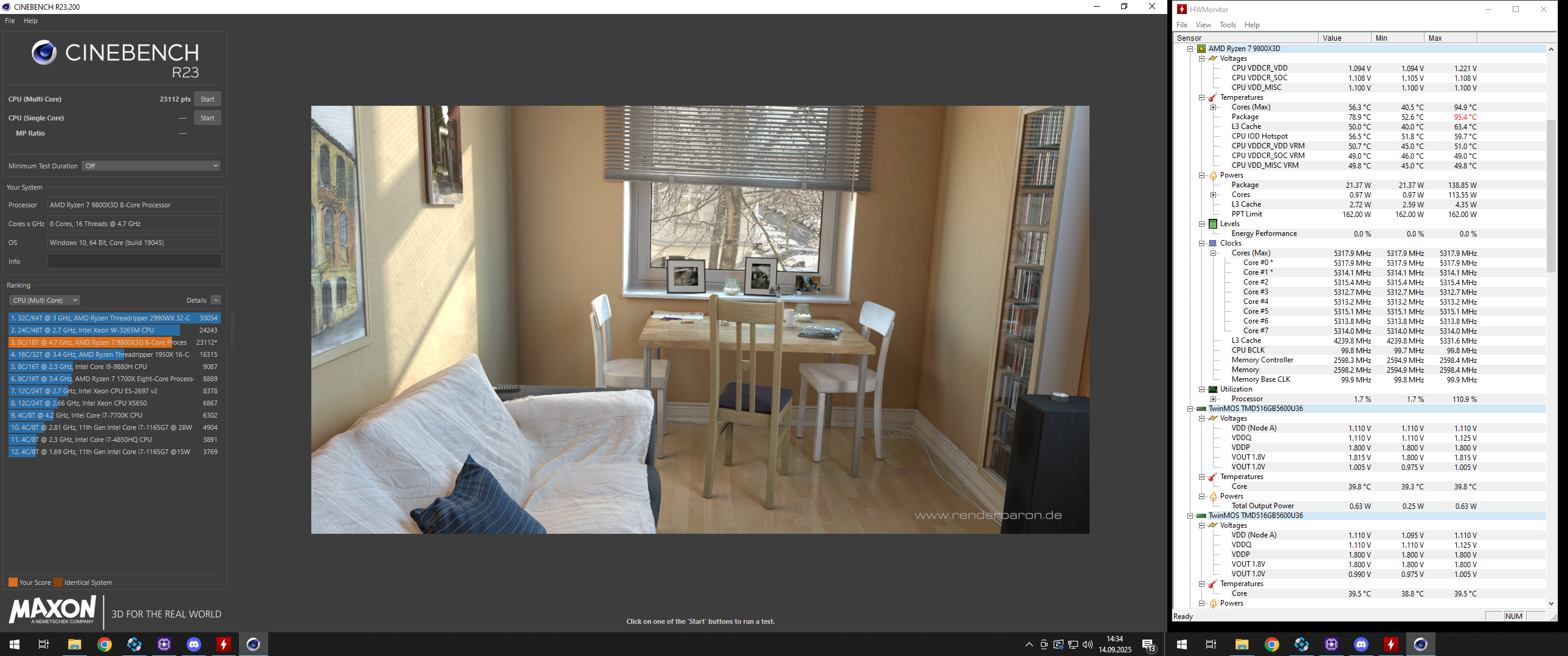Image resolution: width=1568 pixels, height=656 pixels.
Task: Switch to HWMonitor via taskbar beneath Cinebench
Action: [x=223, y=644]
